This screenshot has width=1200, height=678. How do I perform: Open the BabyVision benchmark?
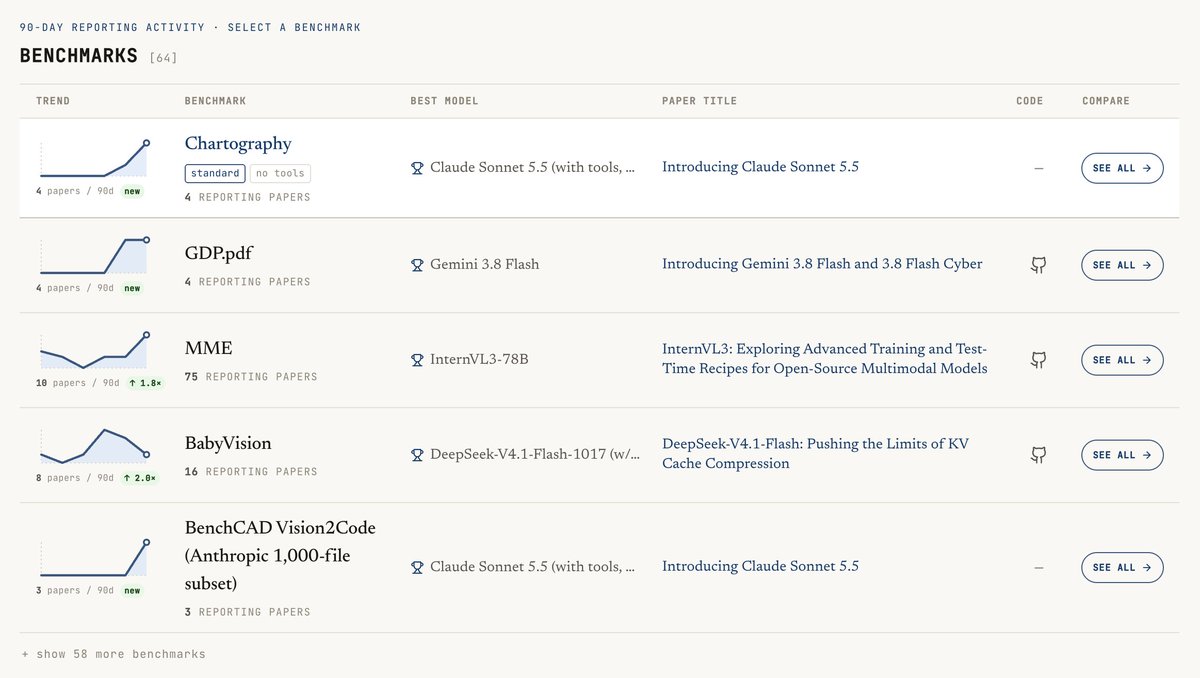(x=228, y=443)
